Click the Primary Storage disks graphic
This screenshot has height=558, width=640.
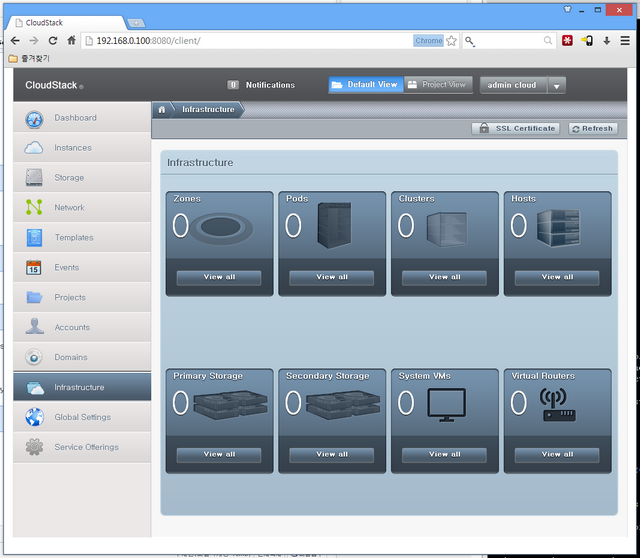pos(231,405)
